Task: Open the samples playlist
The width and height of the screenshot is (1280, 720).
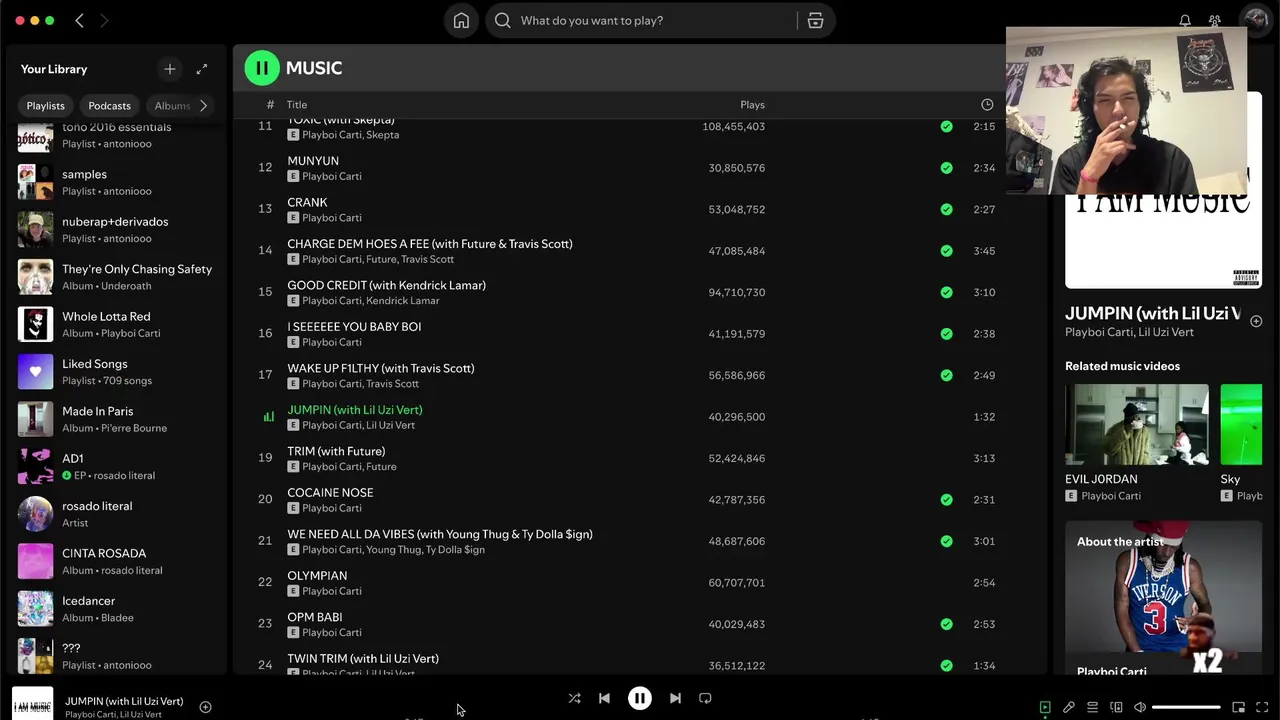Action: [118, 182]
